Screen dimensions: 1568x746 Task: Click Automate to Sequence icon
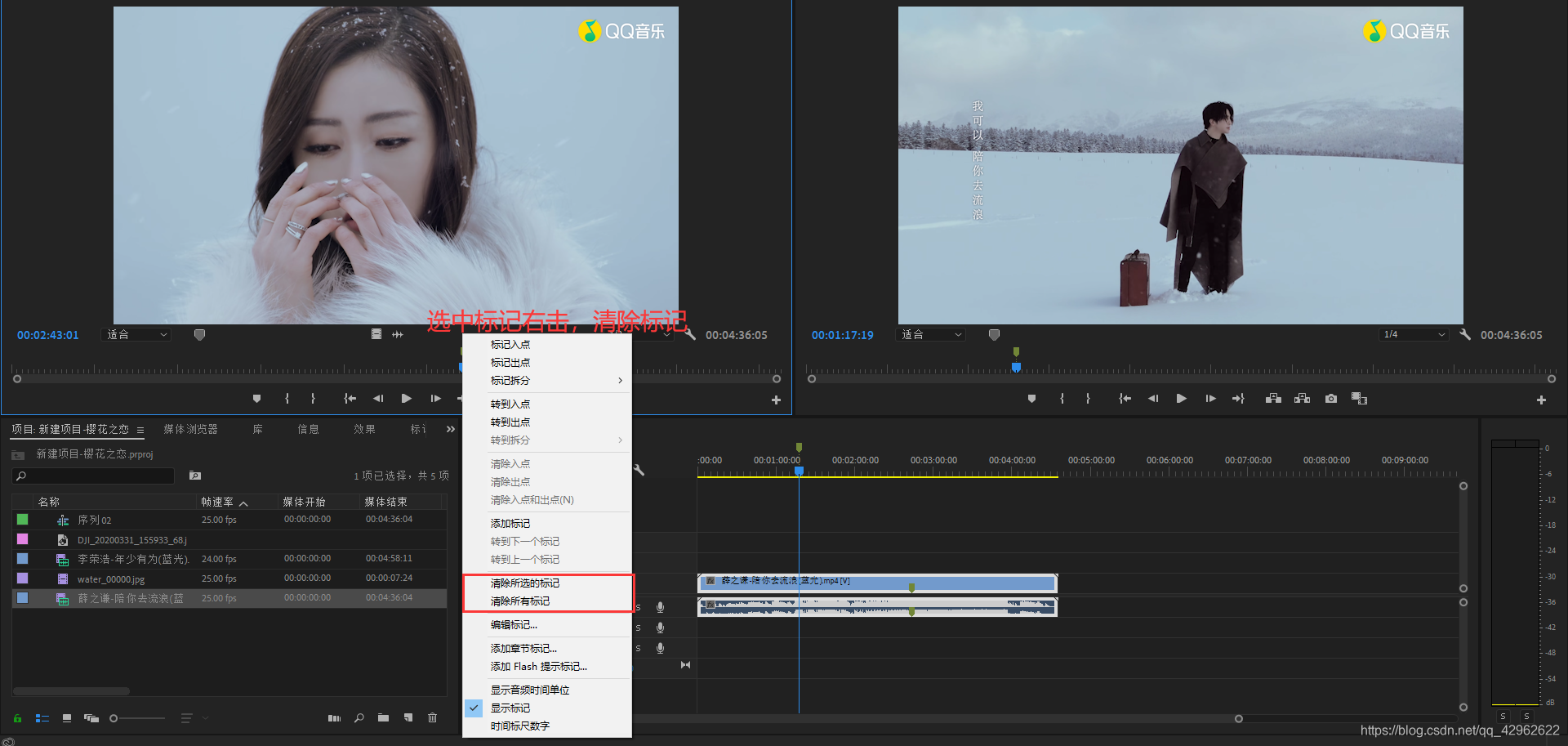pyautogui.click(x=334, y=718)
